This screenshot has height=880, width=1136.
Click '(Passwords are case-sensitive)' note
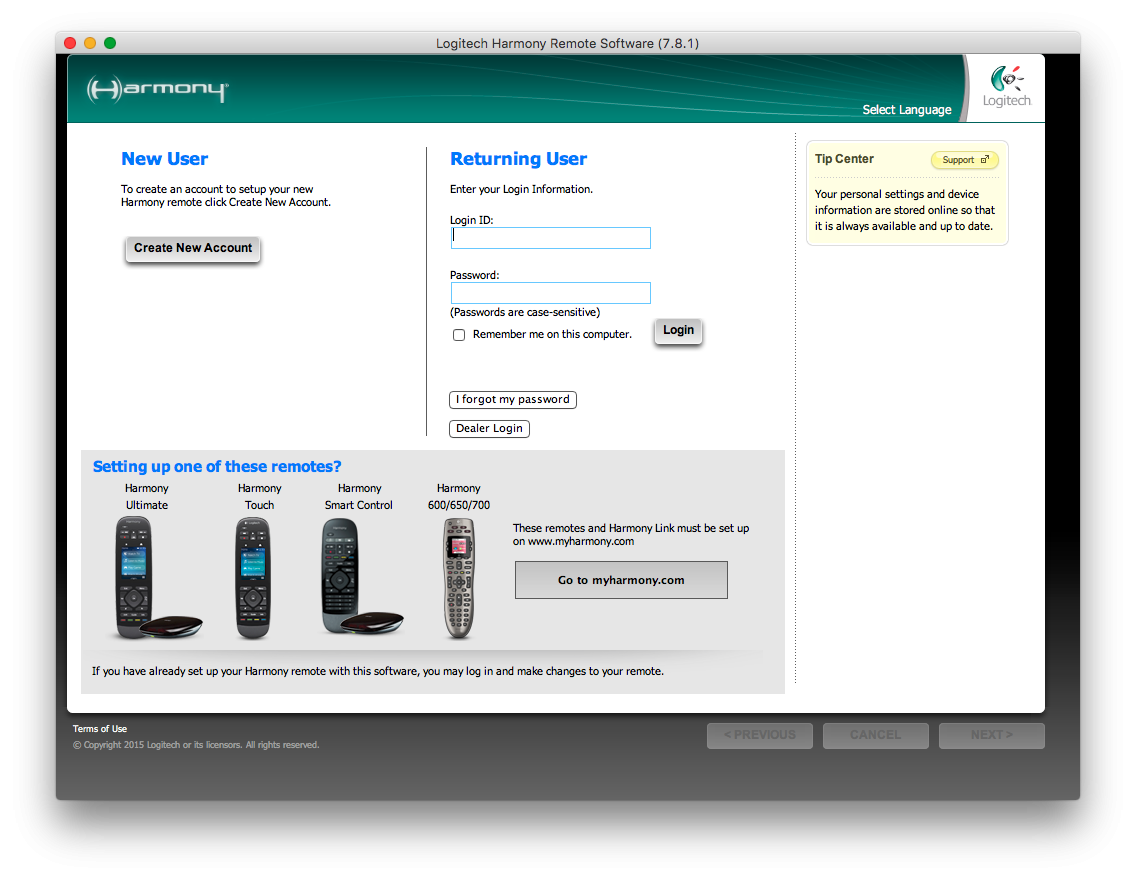(x=525, y=312)
